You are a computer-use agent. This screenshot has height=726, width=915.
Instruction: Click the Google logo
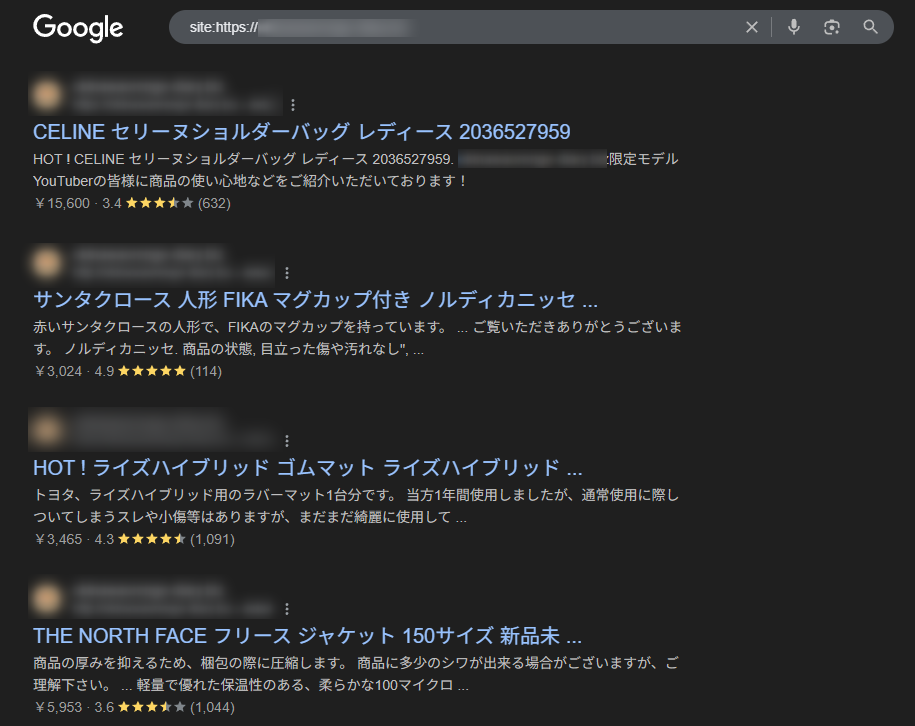click(78, 28)
